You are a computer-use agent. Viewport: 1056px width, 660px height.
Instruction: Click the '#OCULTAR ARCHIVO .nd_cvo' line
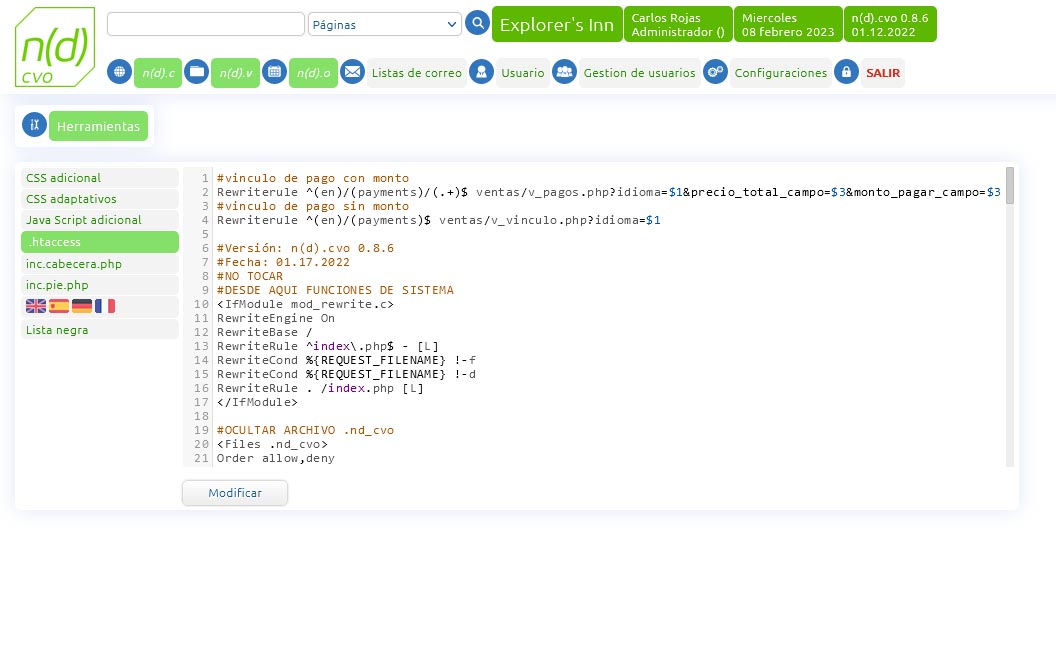click(305, 430)
